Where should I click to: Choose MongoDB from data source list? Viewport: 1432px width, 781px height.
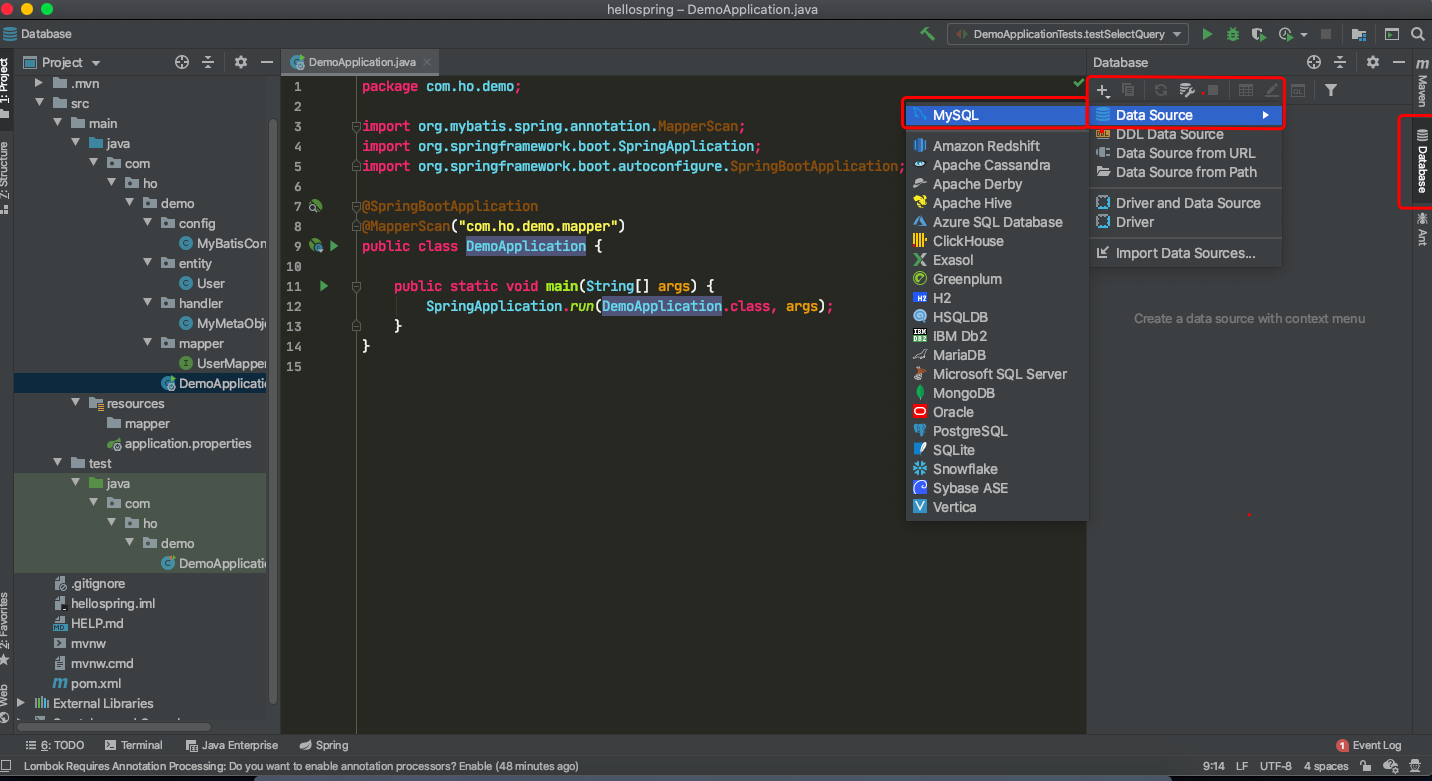[995, 393]
